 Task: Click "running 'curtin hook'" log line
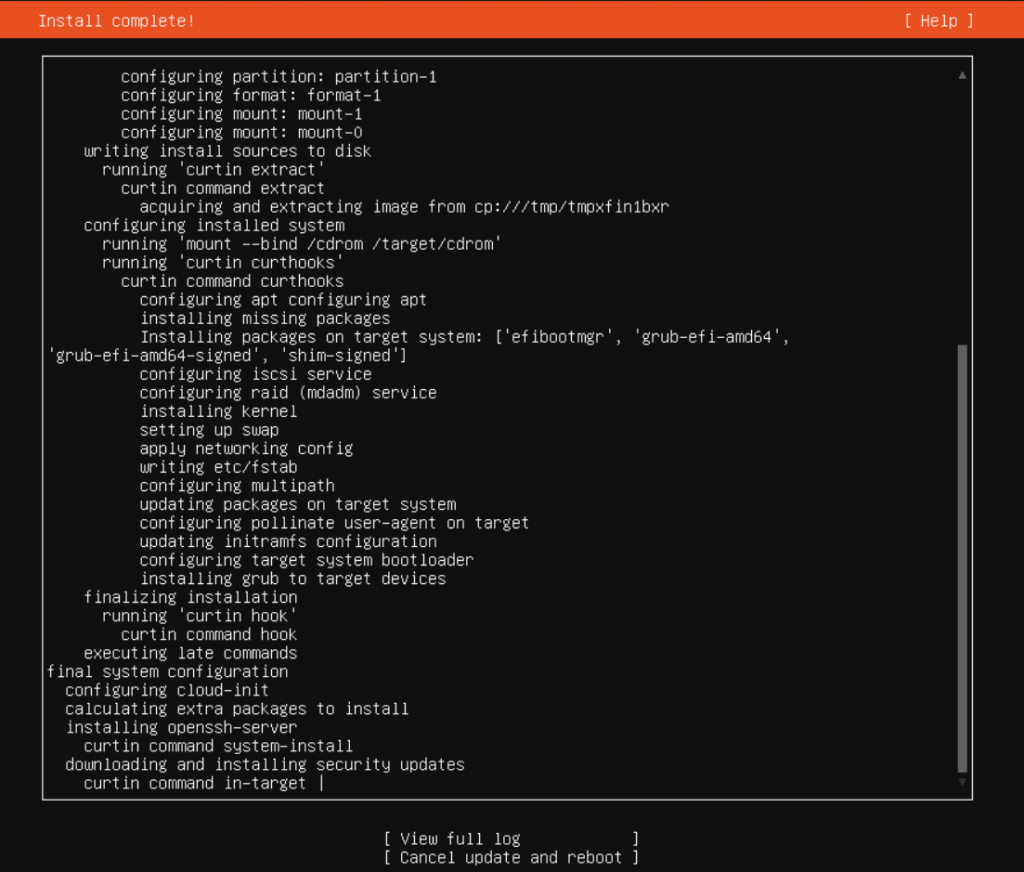coord(199,616)
